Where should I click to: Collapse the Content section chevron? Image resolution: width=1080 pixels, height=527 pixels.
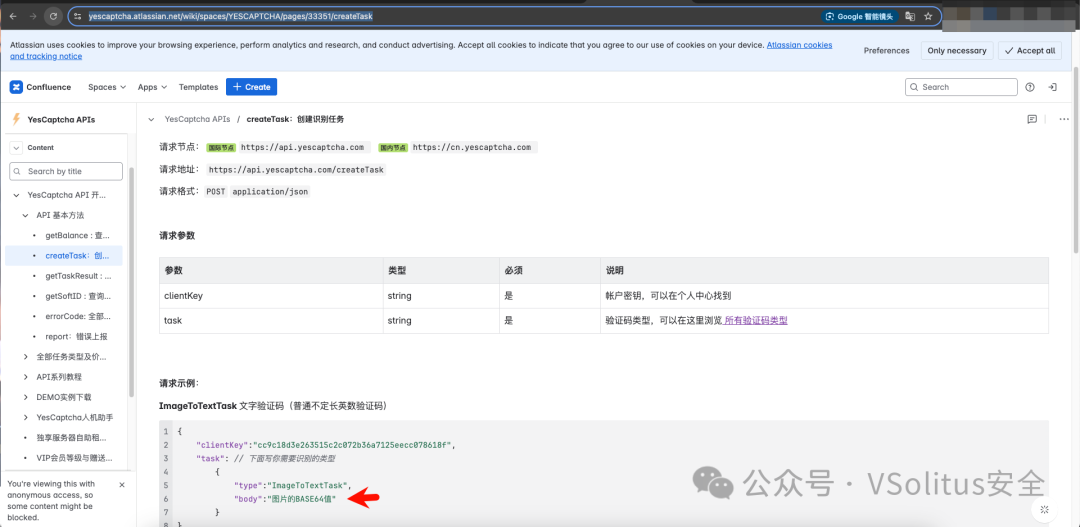16,147
